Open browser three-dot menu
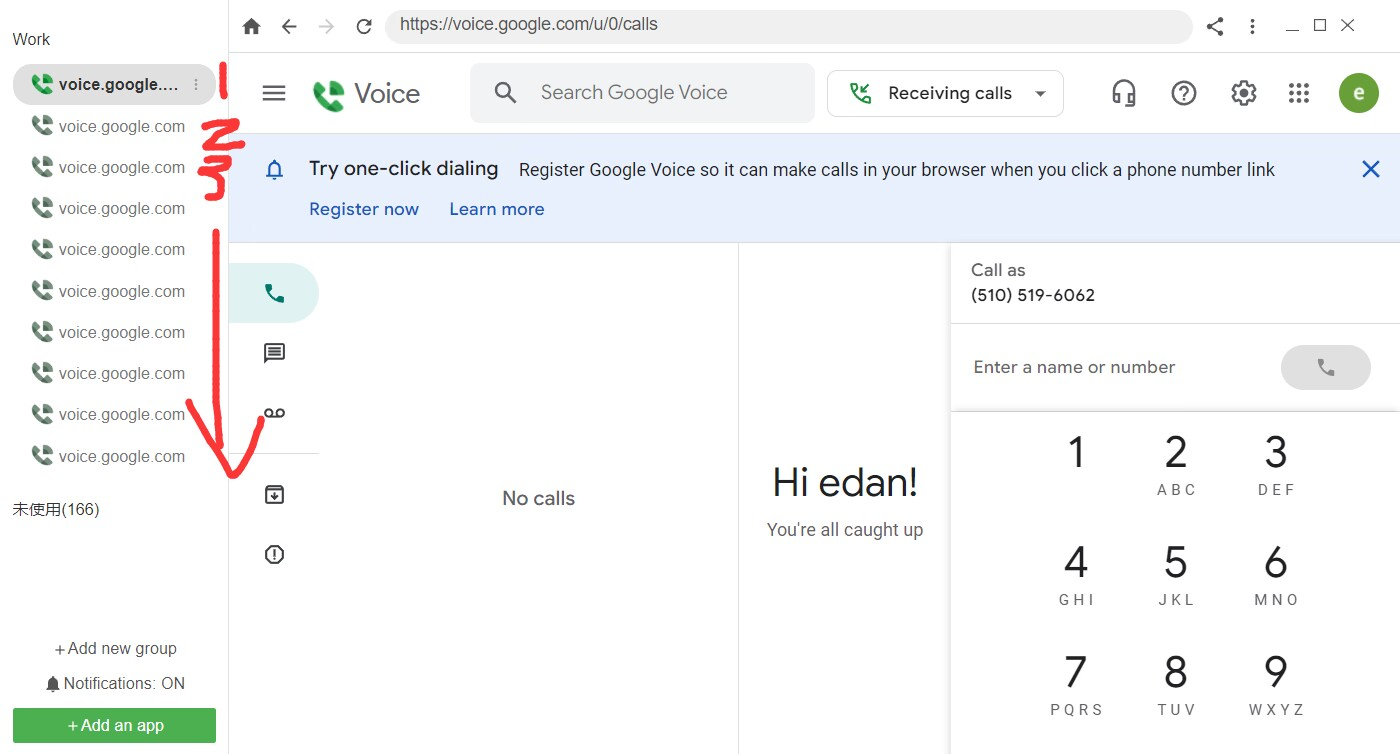This screenshot has width=1400, height=754. [1252, 27]
